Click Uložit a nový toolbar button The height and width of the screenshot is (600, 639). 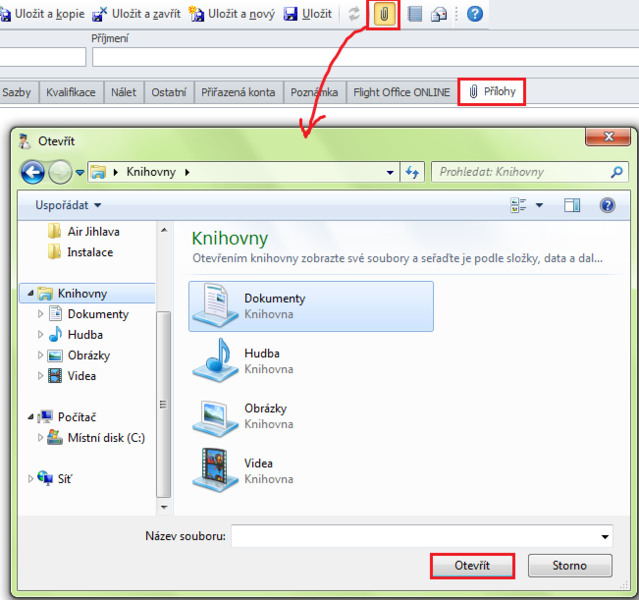(x=231, y=14)
